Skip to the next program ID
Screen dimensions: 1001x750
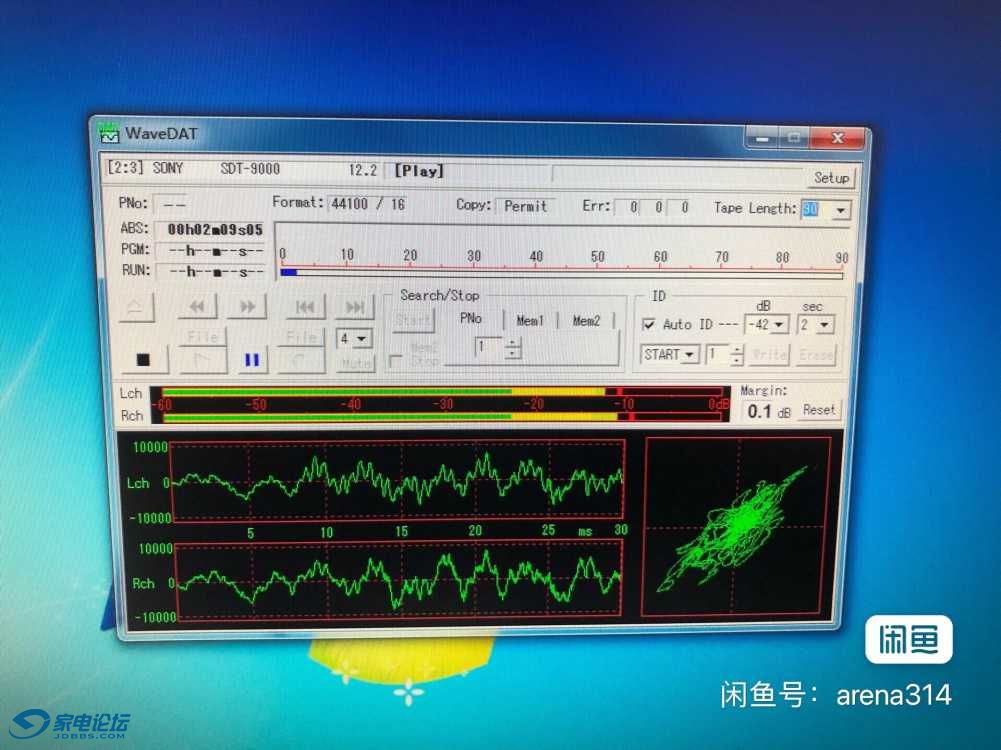click(354, 308)
